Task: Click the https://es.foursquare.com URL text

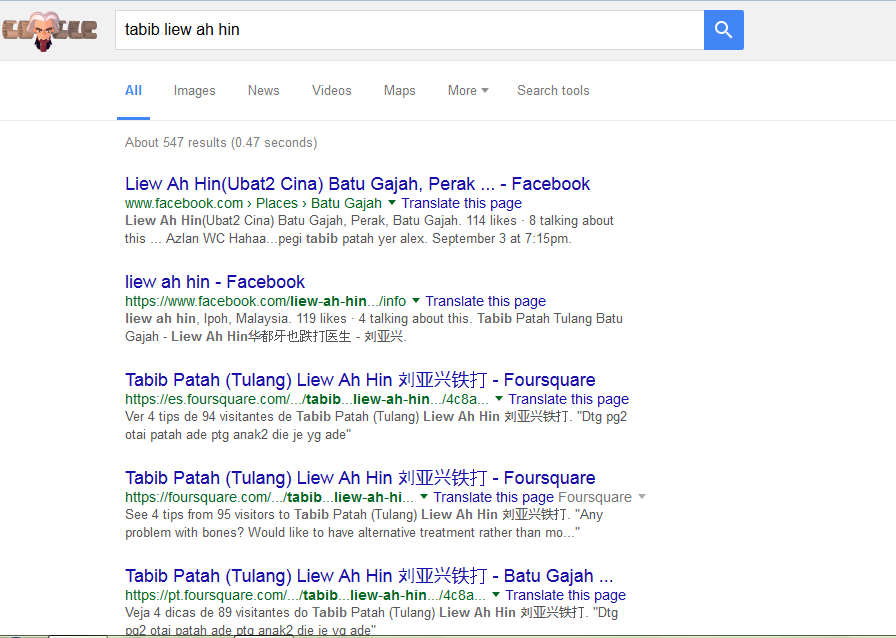Action: [307, 399]
